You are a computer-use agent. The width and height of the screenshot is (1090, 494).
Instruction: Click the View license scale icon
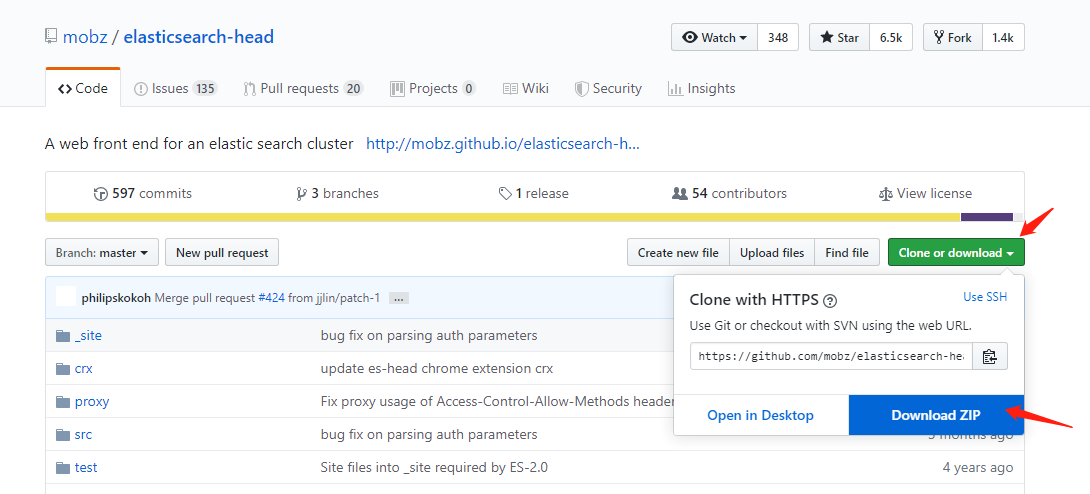click(x=885, y=194)
